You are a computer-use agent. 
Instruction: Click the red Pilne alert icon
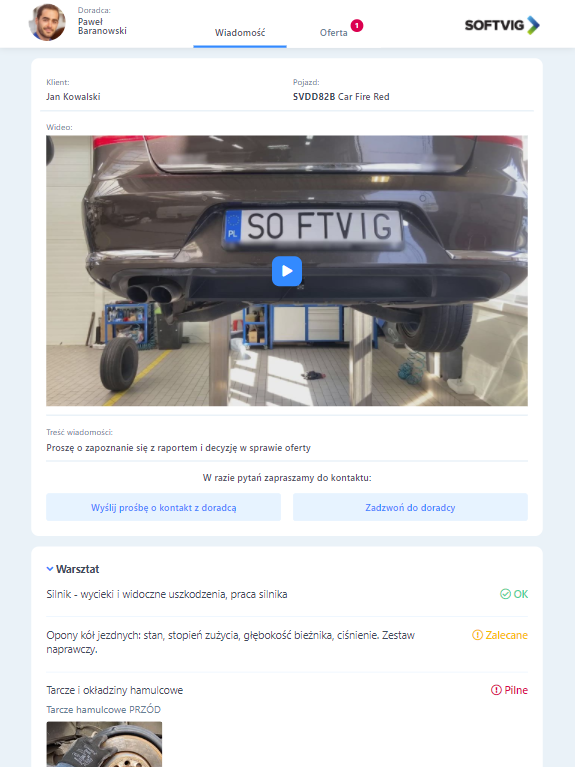[x=496, y=690]
